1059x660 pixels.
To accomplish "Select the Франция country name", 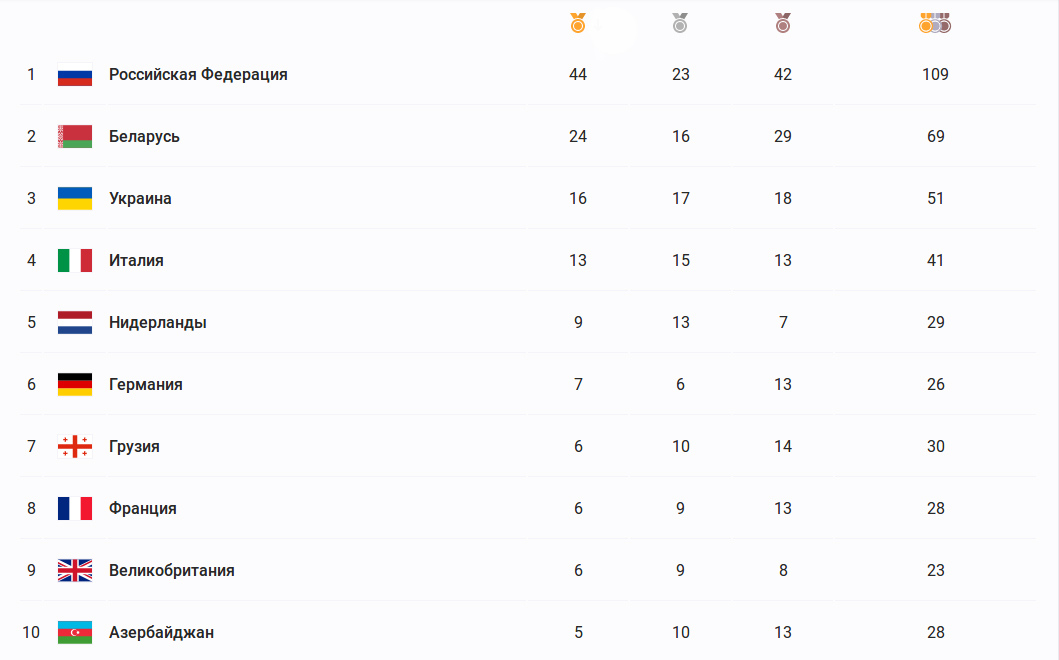I will point(142,509).
